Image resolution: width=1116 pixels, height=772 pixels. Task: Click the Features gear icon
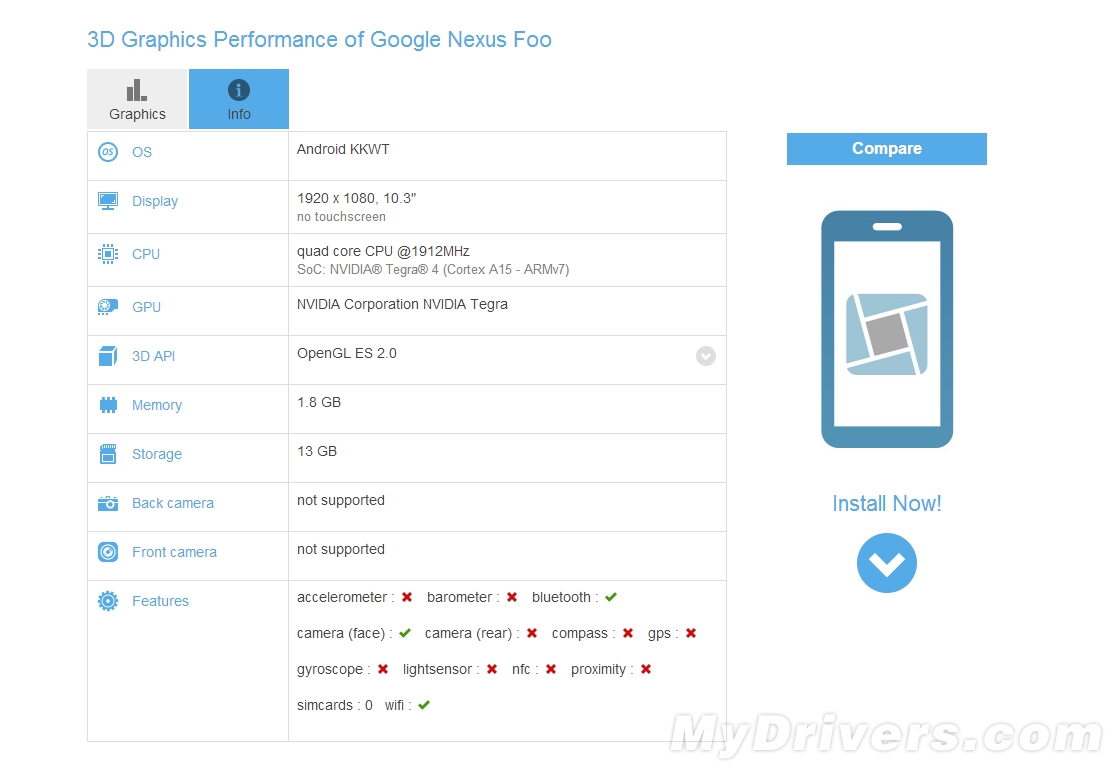pyautogui.click(x=108, y=601)
